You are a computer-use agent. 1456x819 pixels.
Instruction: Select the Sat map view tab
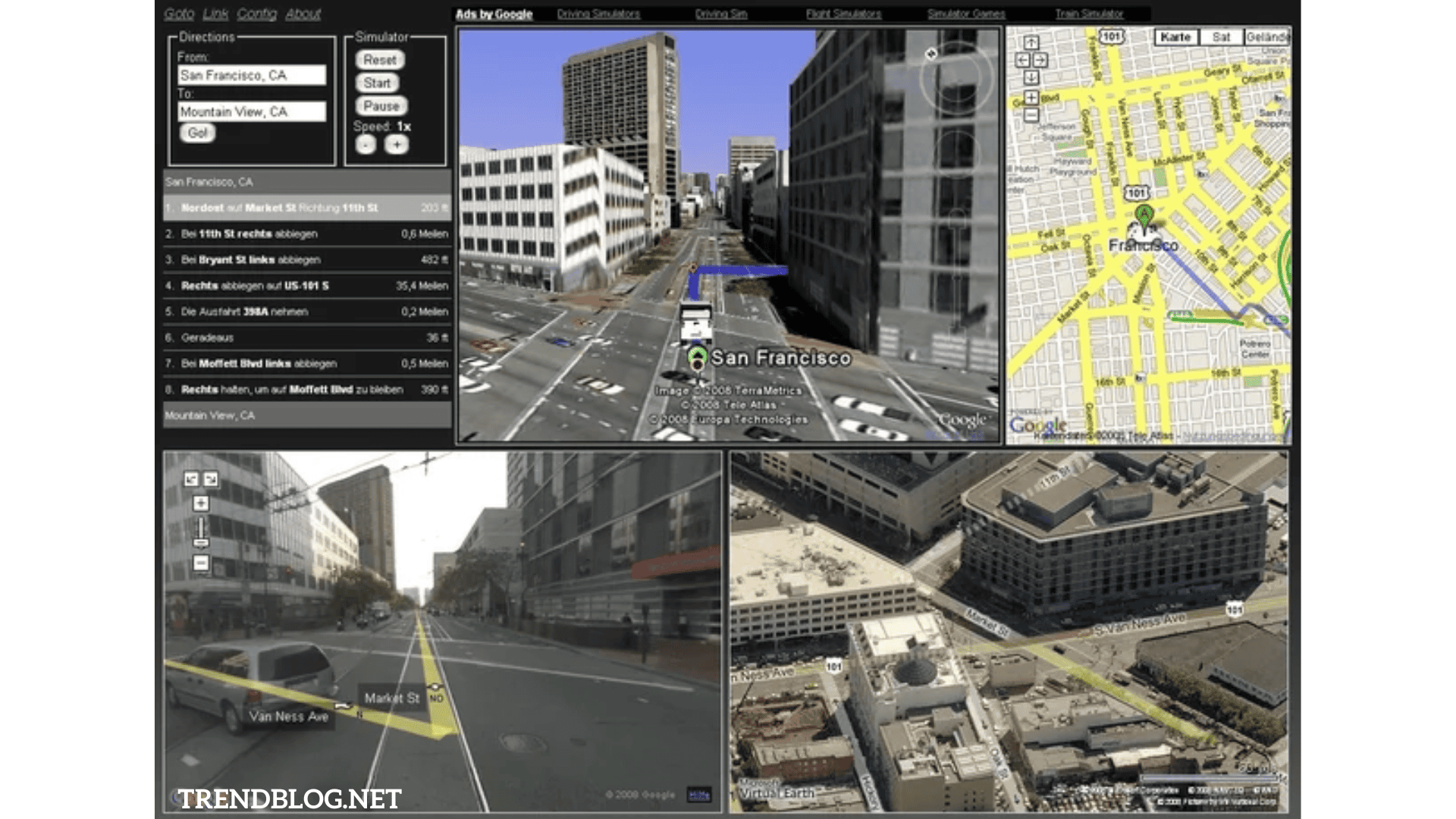pos(1222,38)
